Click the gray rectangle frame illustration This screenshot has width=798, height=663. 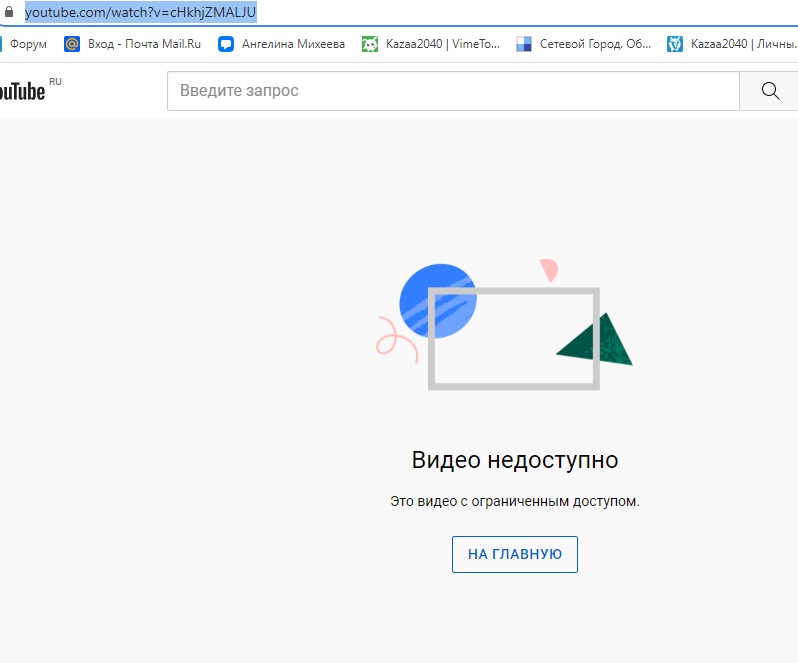point(513,384)
